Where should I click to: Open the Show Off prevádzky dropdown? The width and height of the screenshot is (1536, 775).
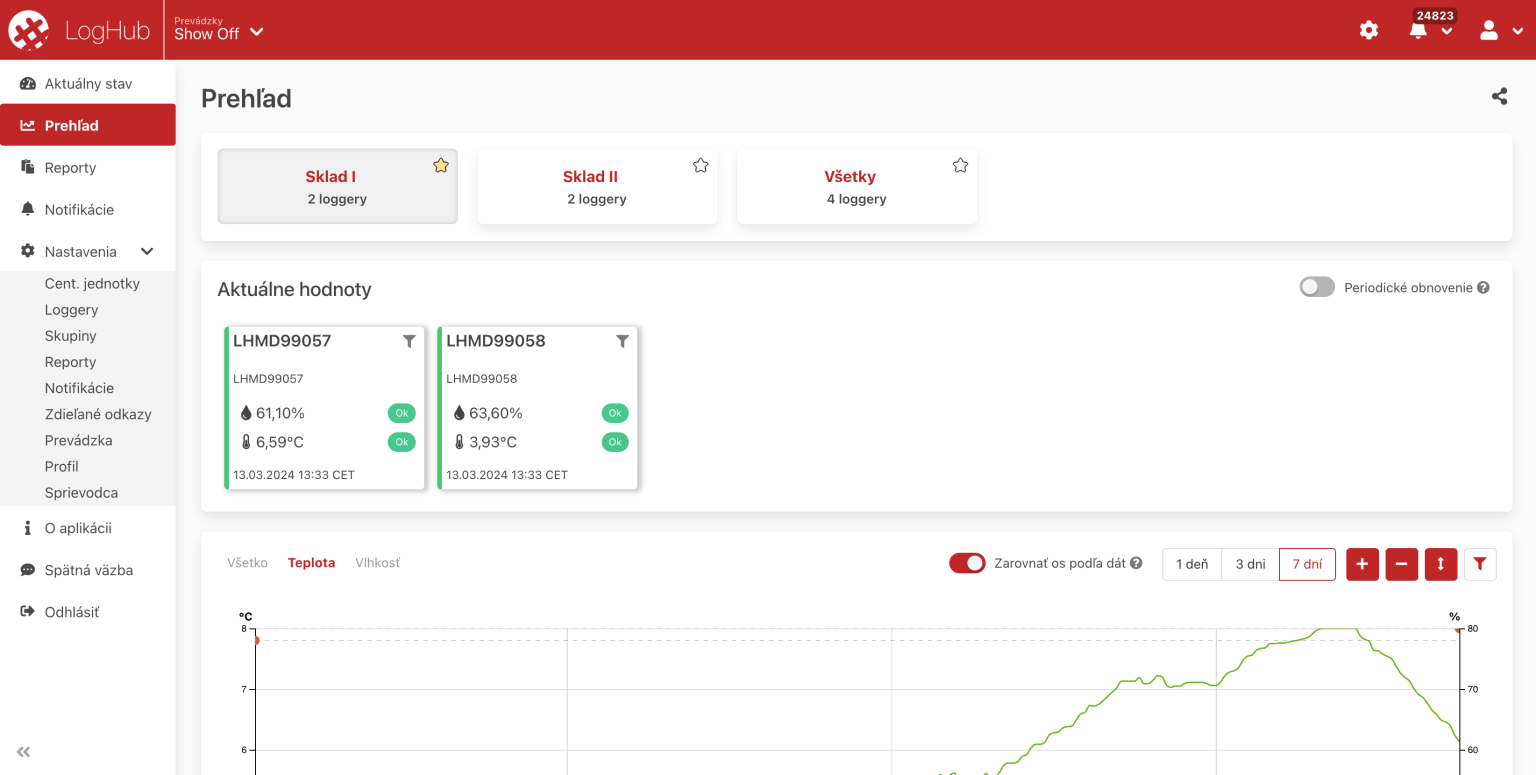218,33
